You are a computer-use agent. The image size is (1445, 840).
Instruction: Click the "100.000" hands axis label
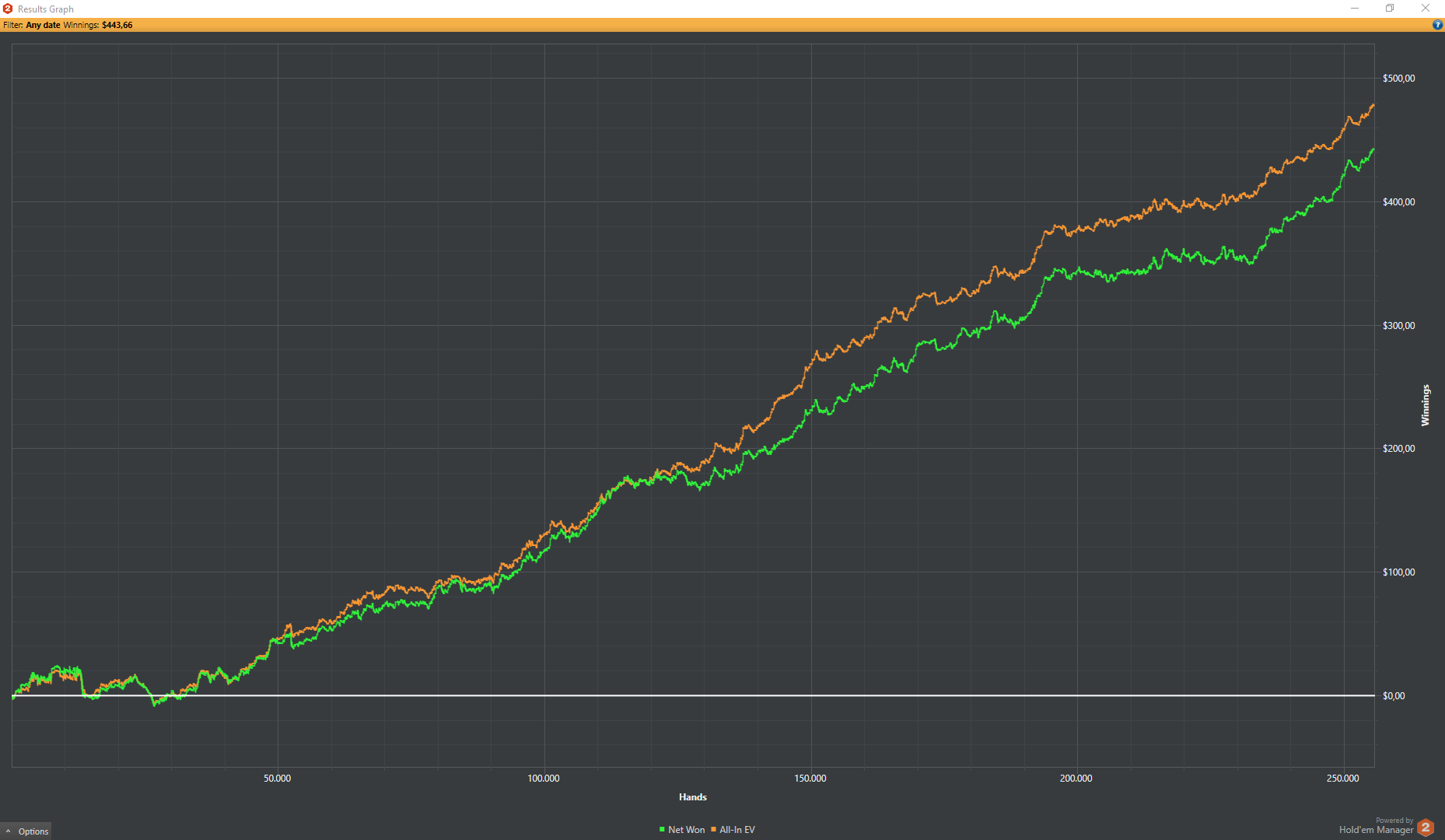(x=544, y=779)
